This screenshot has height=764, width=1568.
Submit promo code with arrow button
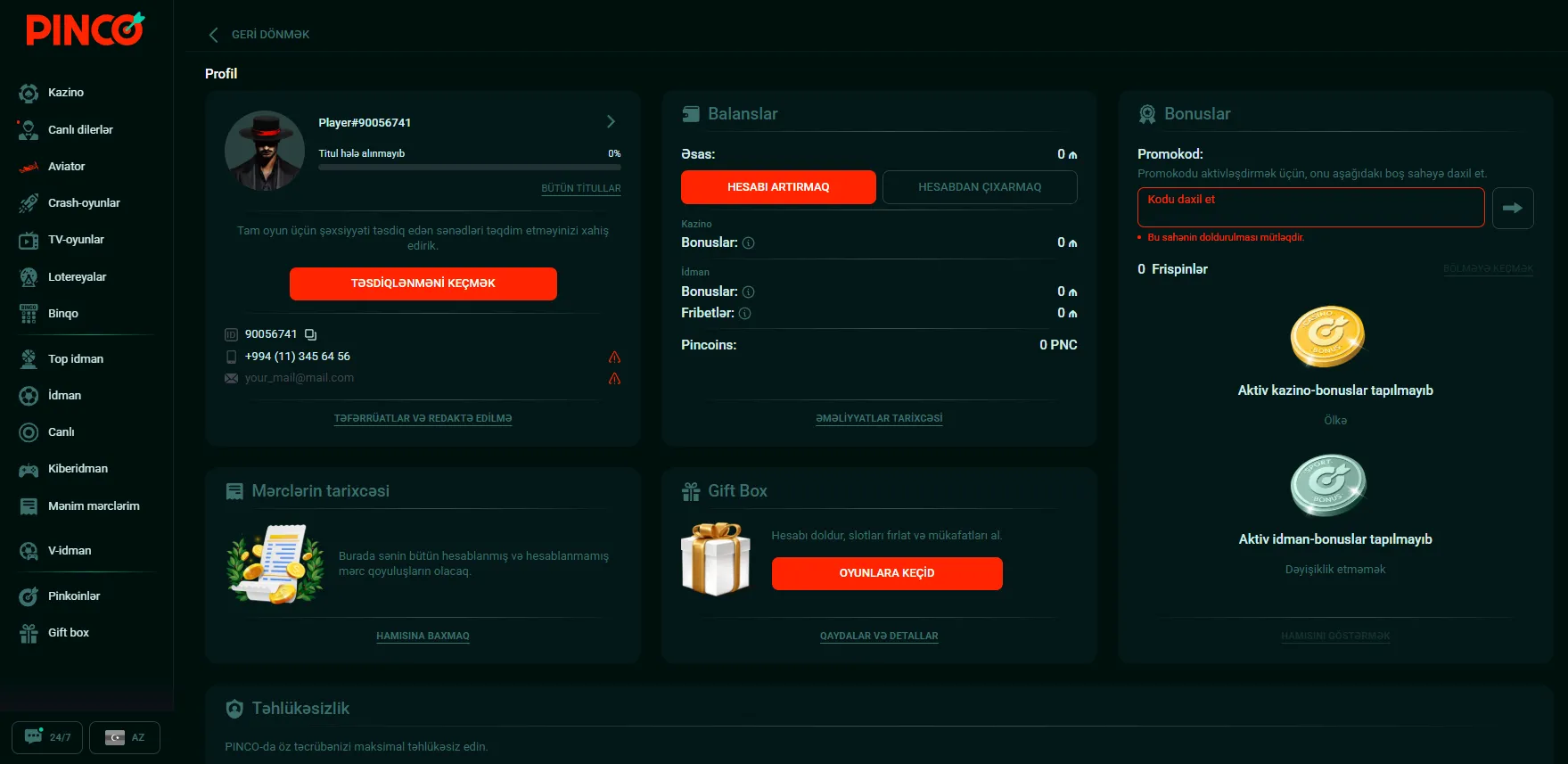(x=1512, y=208)
